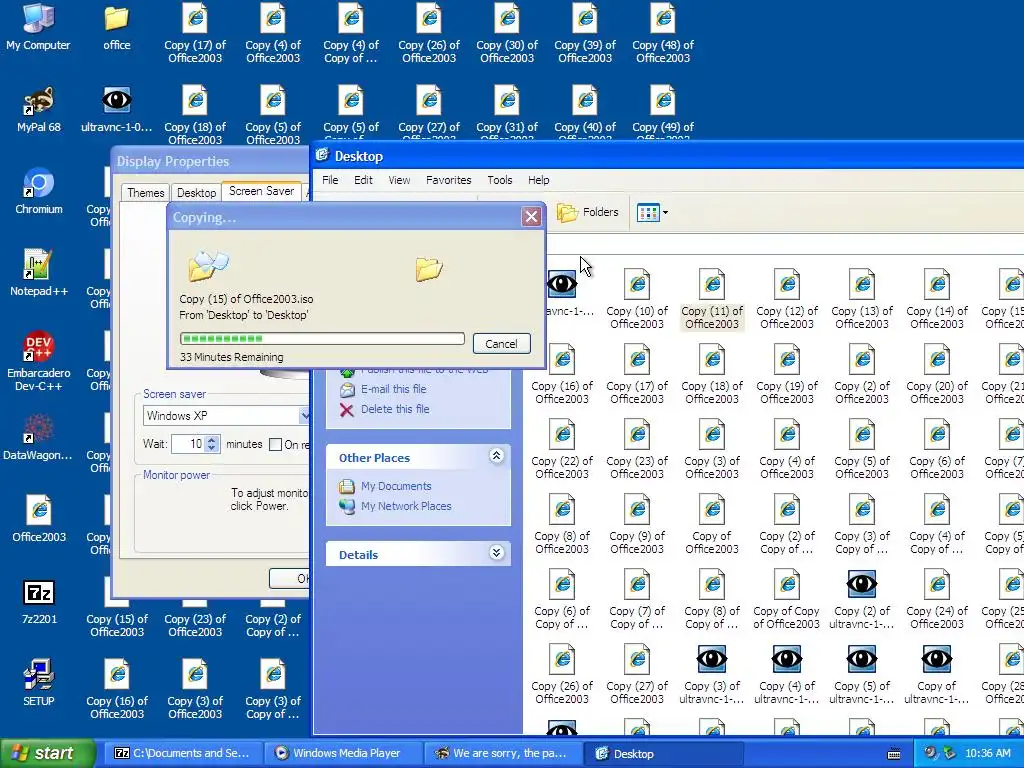The width and height of the screenshot is (1024, 768).
Task: Launch MyPal 68 browser shortcut
Action: click(39, 109)
